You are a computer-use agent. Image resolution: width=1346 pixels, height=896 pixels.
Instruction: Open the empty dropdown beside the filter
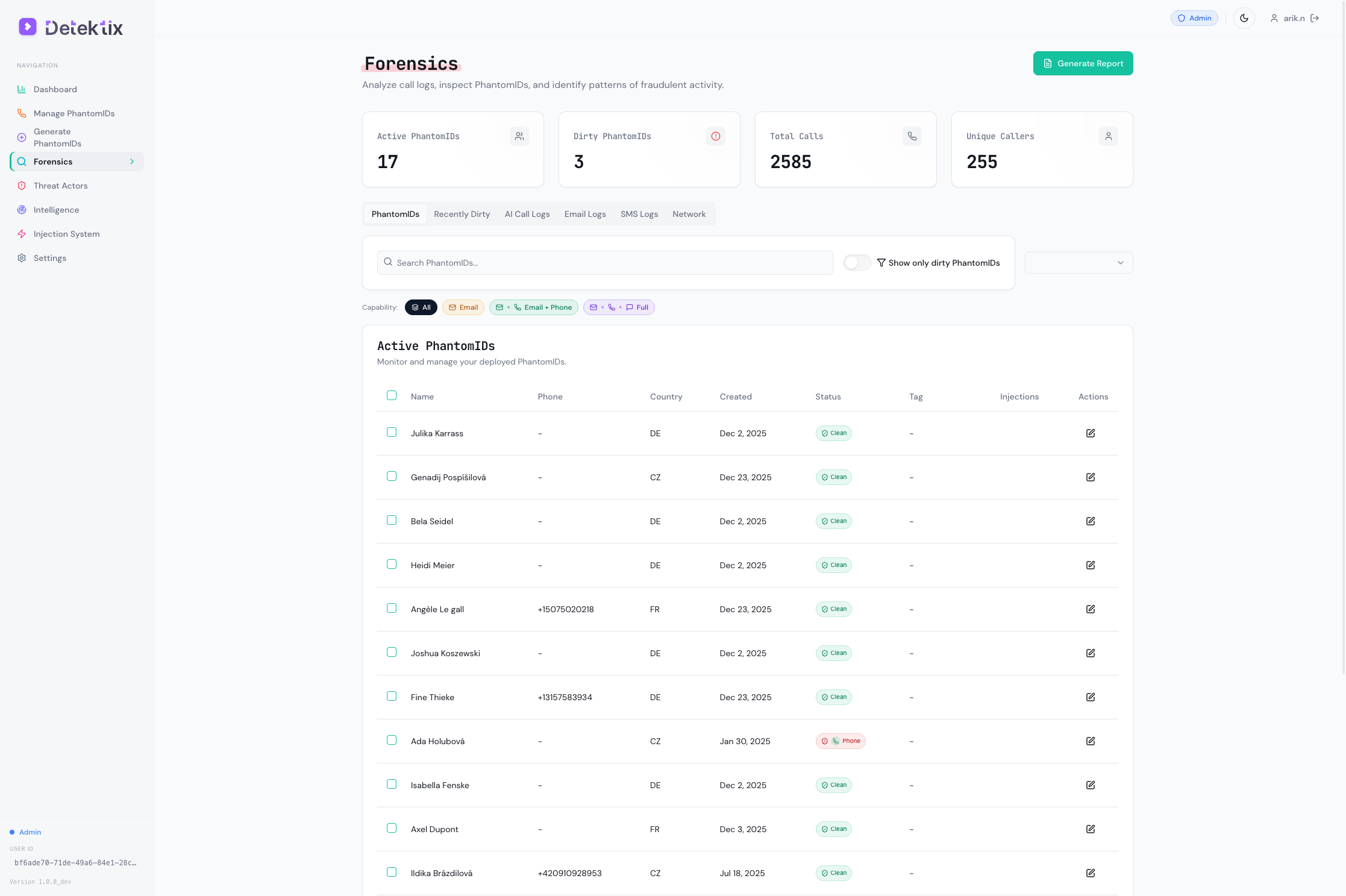tap(1078, 263)
